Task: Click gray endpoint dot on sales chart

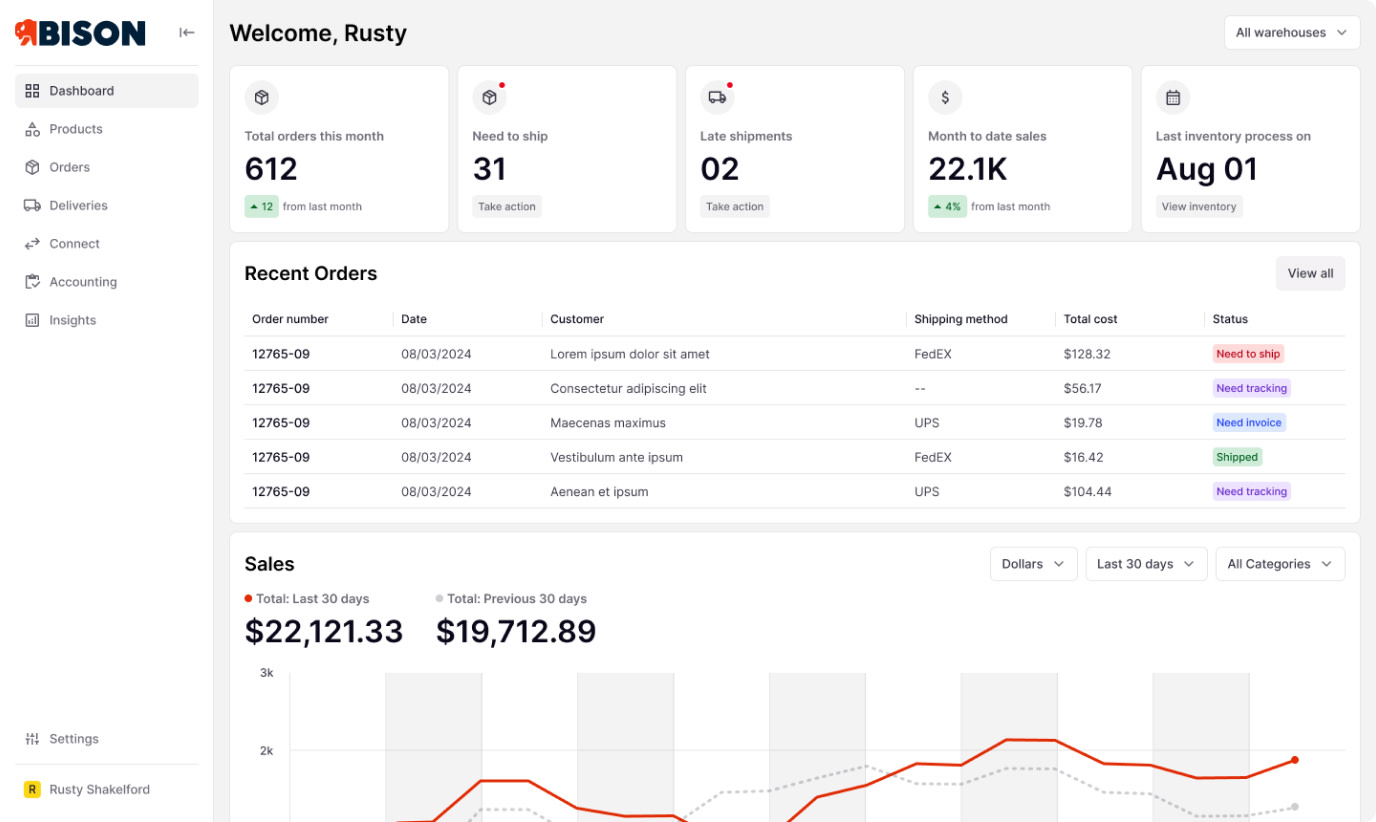Action: (1295, 807)
